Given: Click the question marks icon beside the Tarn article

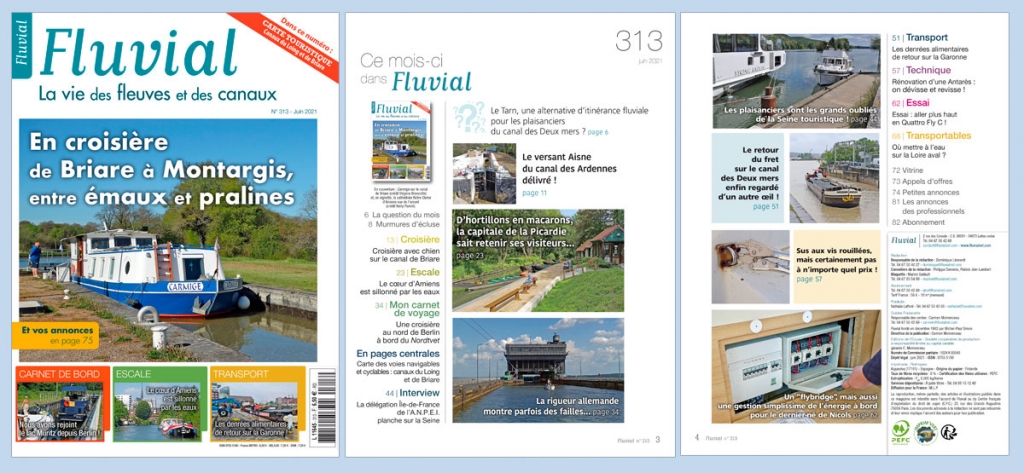Looking at the screenshot, I should tap(469, 117).
